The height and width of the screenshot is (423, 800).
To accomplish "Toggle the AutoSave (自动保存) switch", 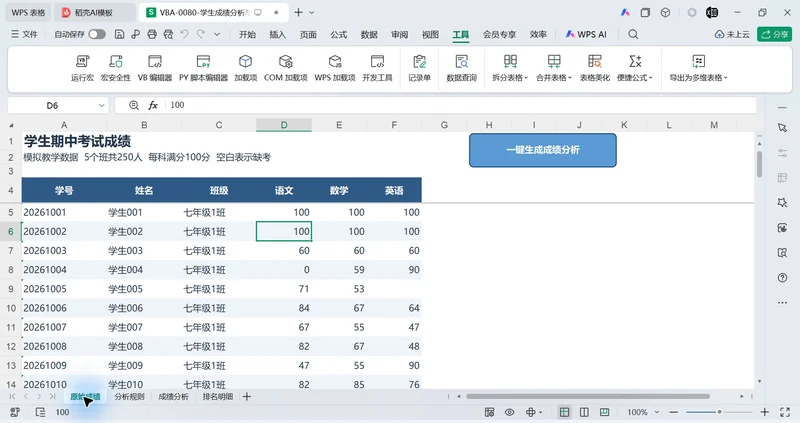I will (96, 34).
